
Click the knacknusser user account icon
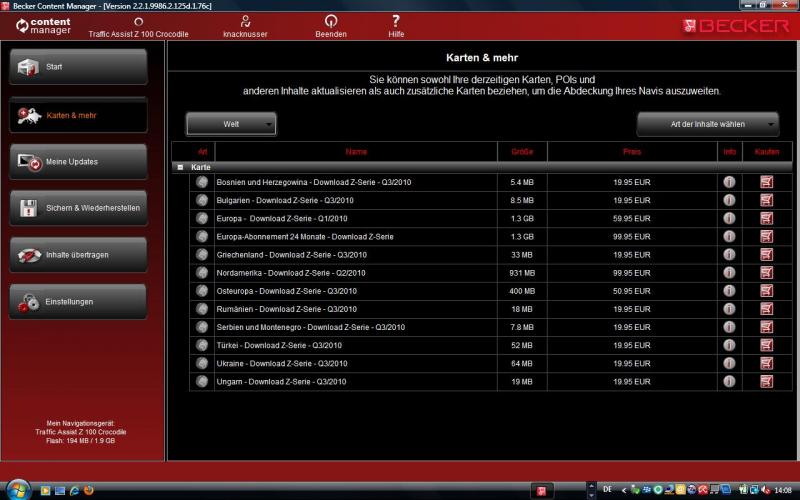245,21
